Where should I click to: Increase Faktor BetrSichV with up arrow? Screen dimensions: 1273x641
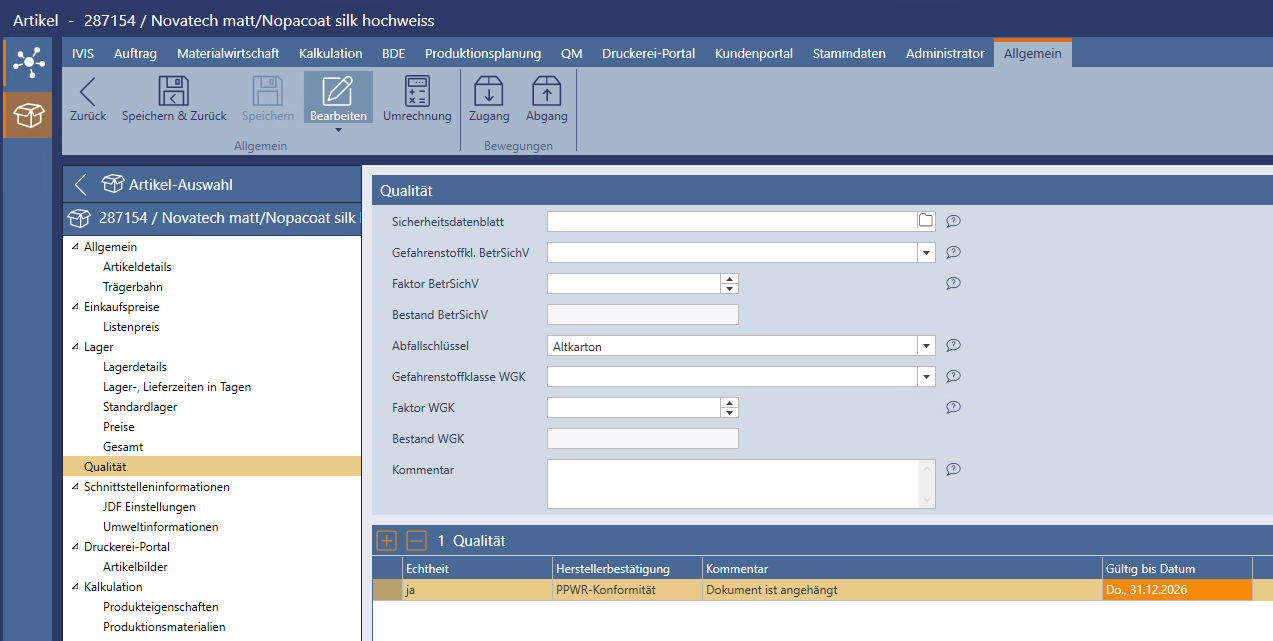(730, 279)
